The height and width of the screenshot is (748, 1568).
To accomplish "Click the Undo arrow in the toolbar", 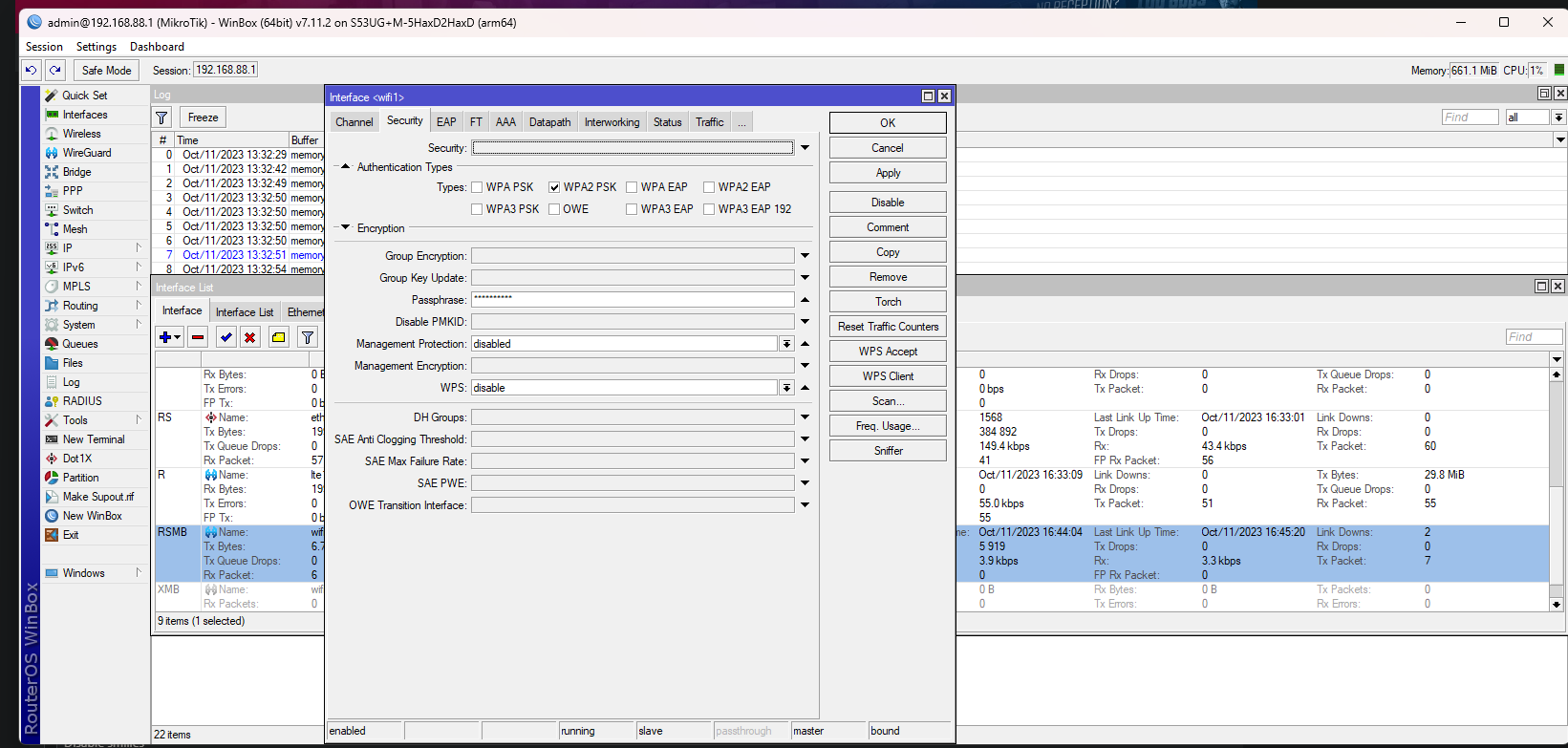I will coord(32,70).
